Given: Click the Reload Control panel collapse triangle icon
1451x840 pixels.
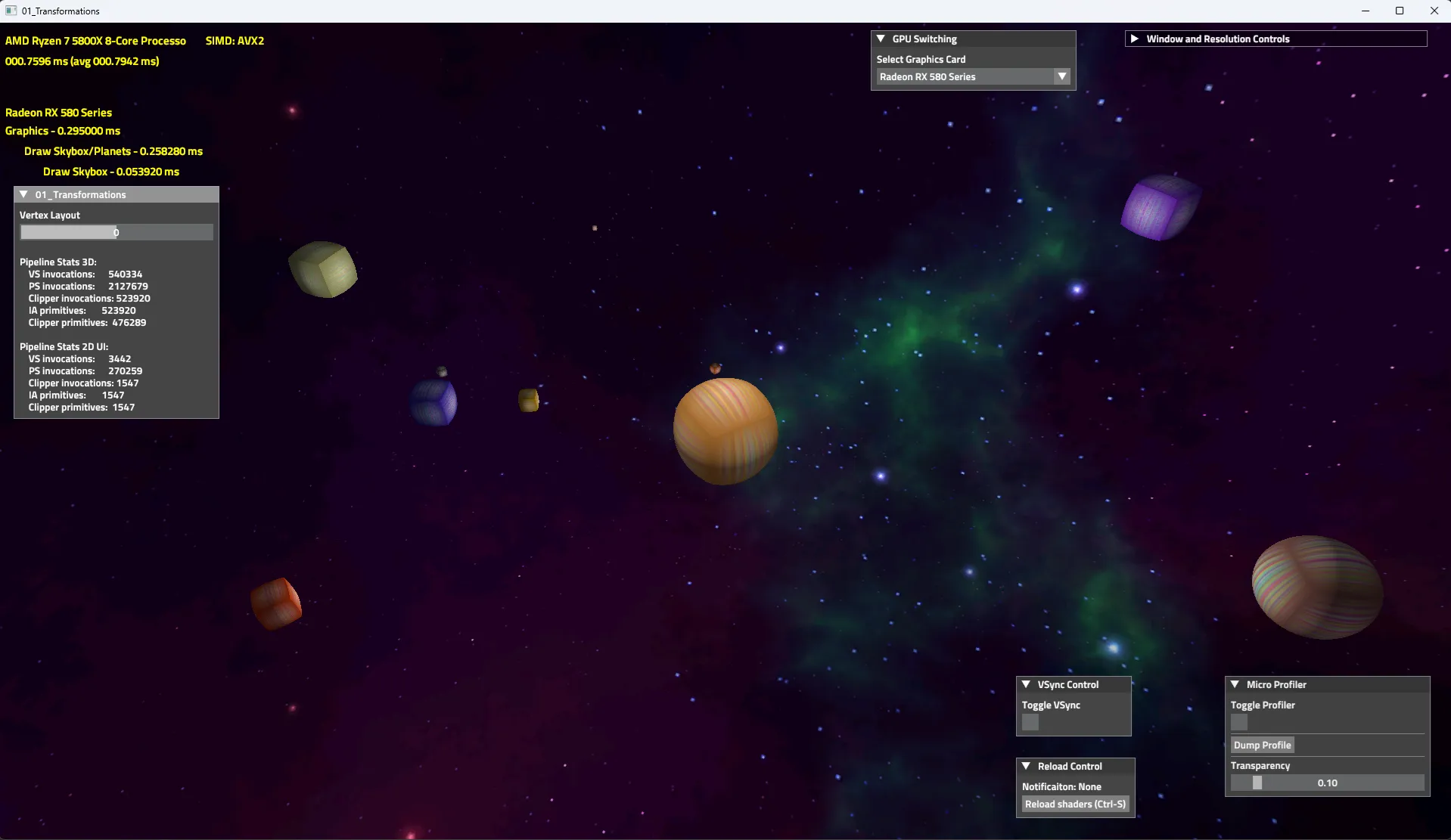Looking at the screenshot, I should click(x=1027, y=766).
